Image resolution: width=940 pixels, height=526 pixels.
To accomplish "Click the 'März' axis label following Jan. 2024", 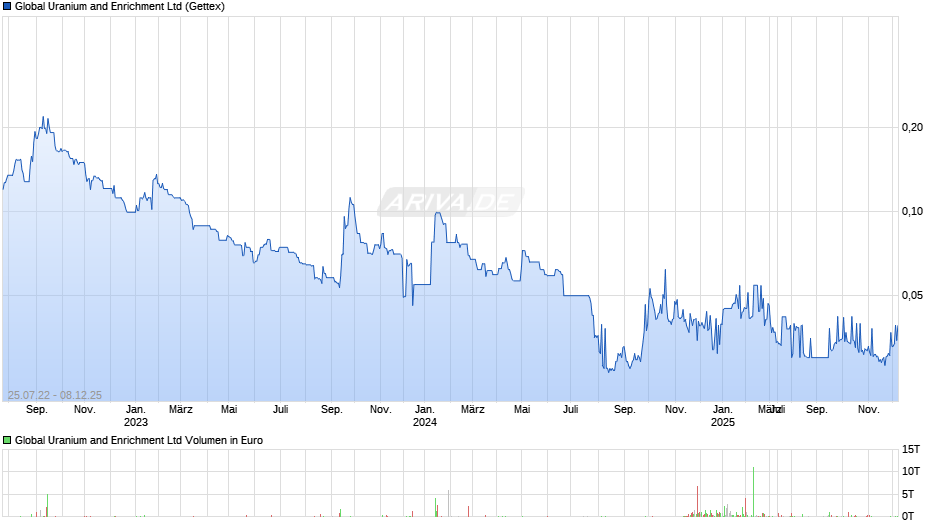I will coord(472,410).
